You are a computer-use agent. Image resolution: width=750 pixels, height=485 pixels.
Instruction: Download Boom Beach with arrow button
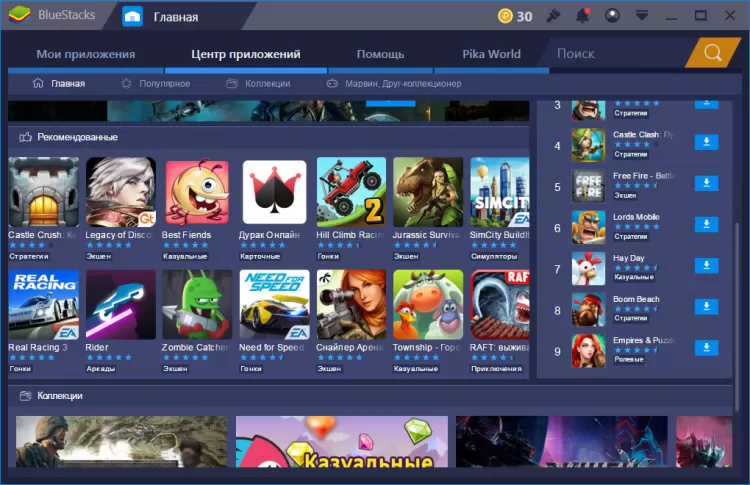706,307
